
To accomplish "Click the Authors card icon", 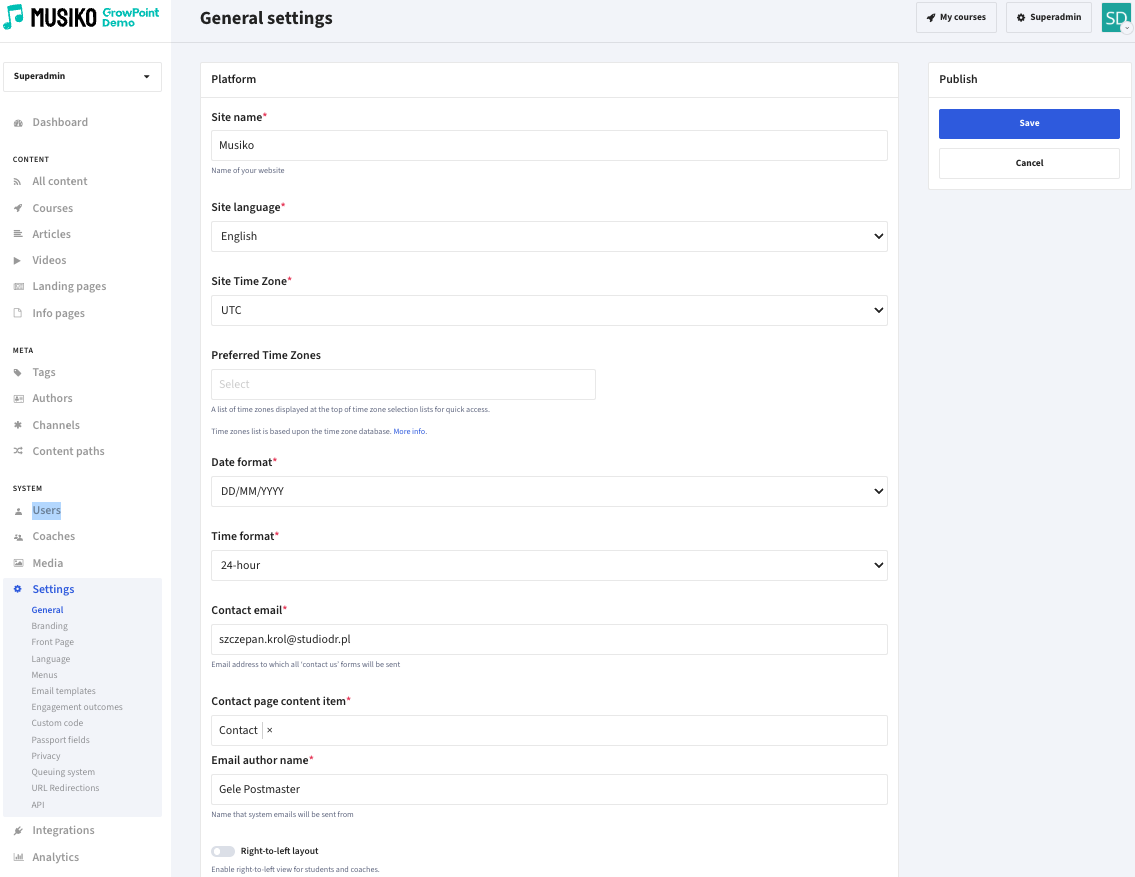I will tap(18, 399).
